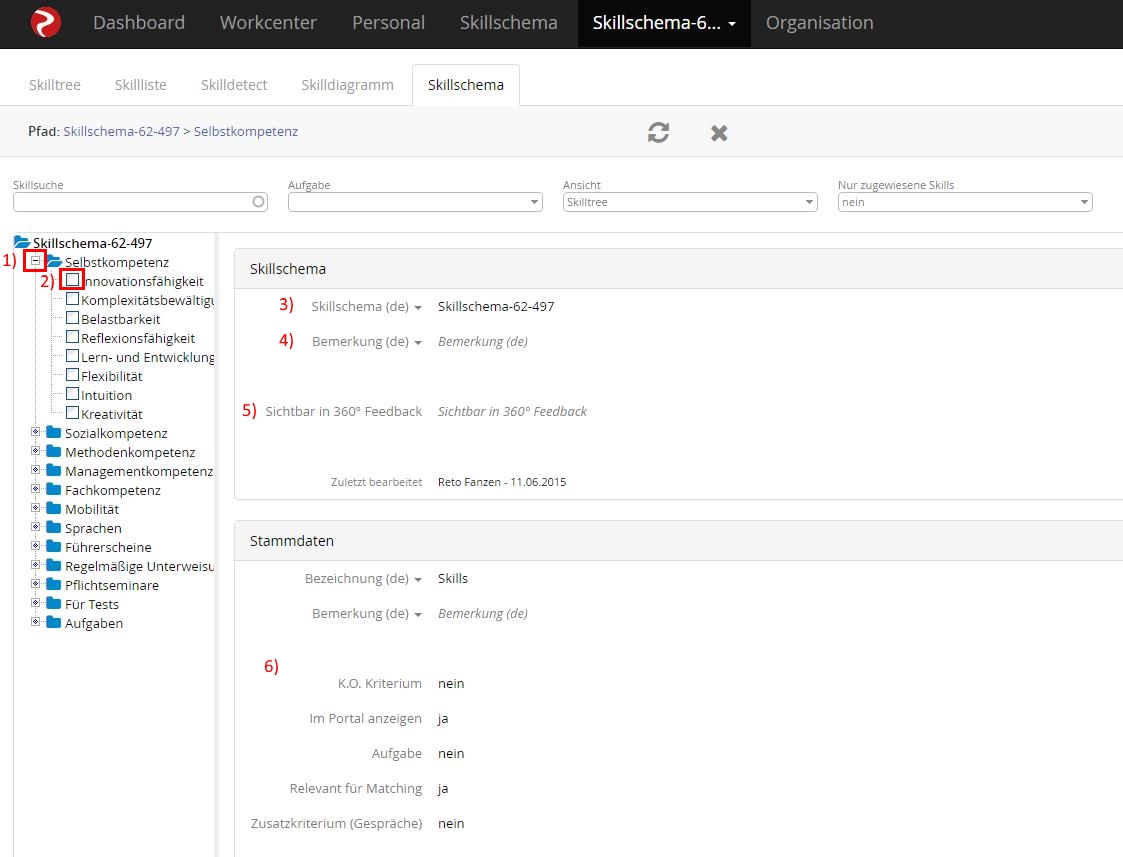Click the Methodenkompetenz folder icon
The height and width of the screenshot is (857, 1123).
click(x=54, y=451)
